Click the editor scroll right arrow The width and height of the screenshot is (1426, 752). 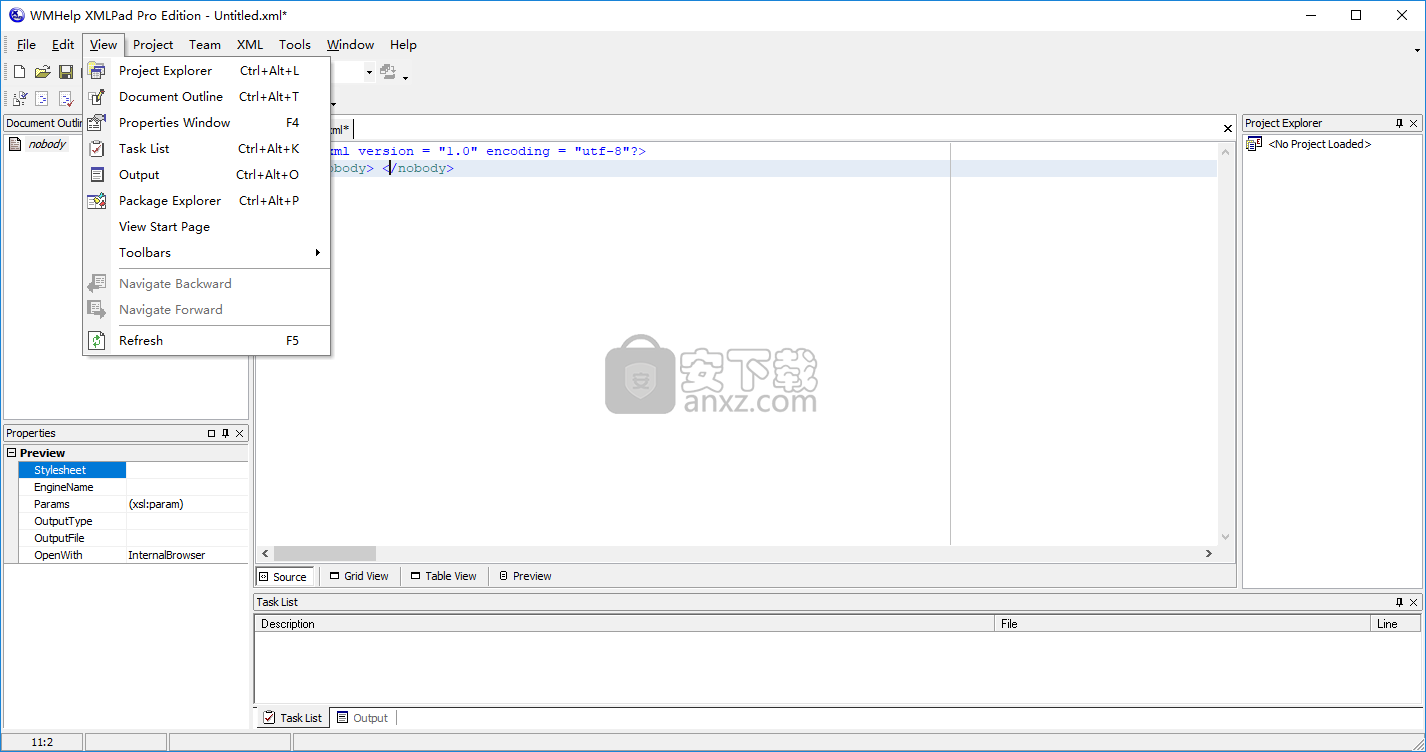pos(1208,553)
